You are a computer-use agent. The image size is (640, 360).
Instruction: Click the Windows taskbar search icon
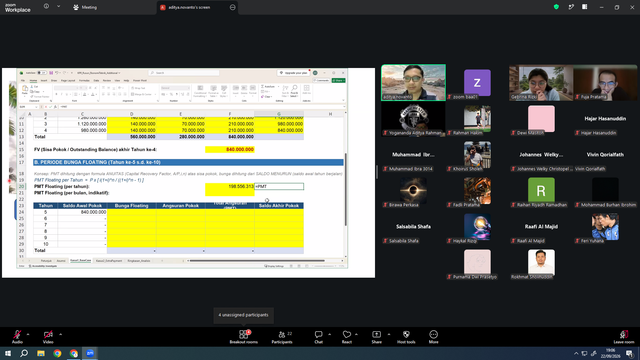(x=24, y=353)
